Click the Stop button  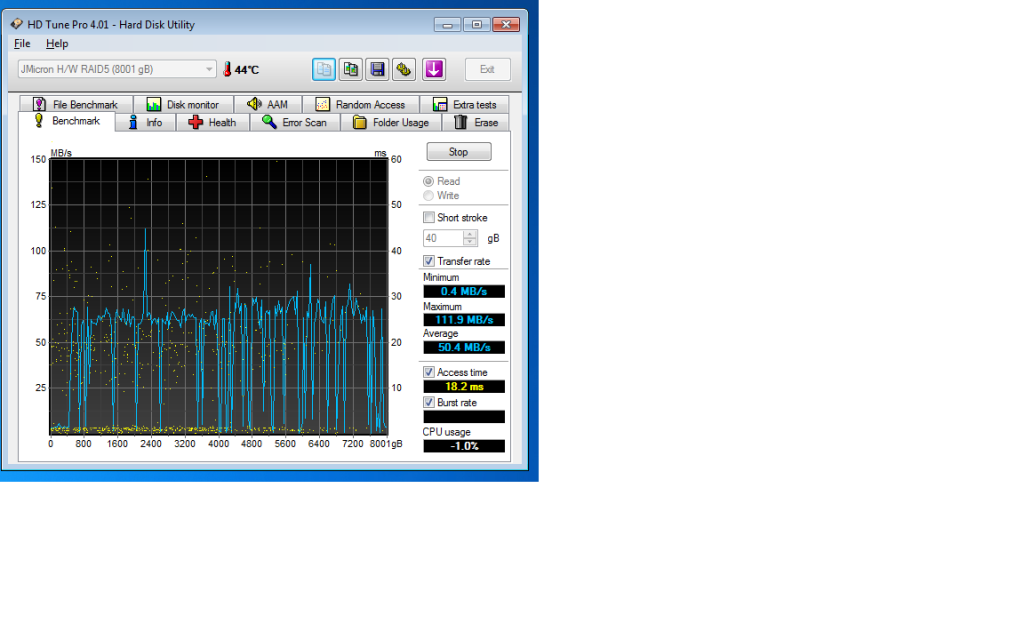tap(459, 152)
